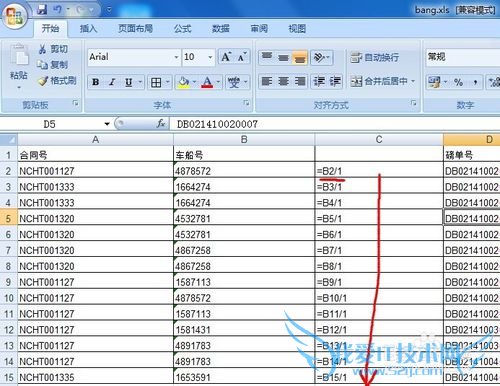Increase cell indent
The width and height of the screenshot is (500, 386).
coord(335,81)
